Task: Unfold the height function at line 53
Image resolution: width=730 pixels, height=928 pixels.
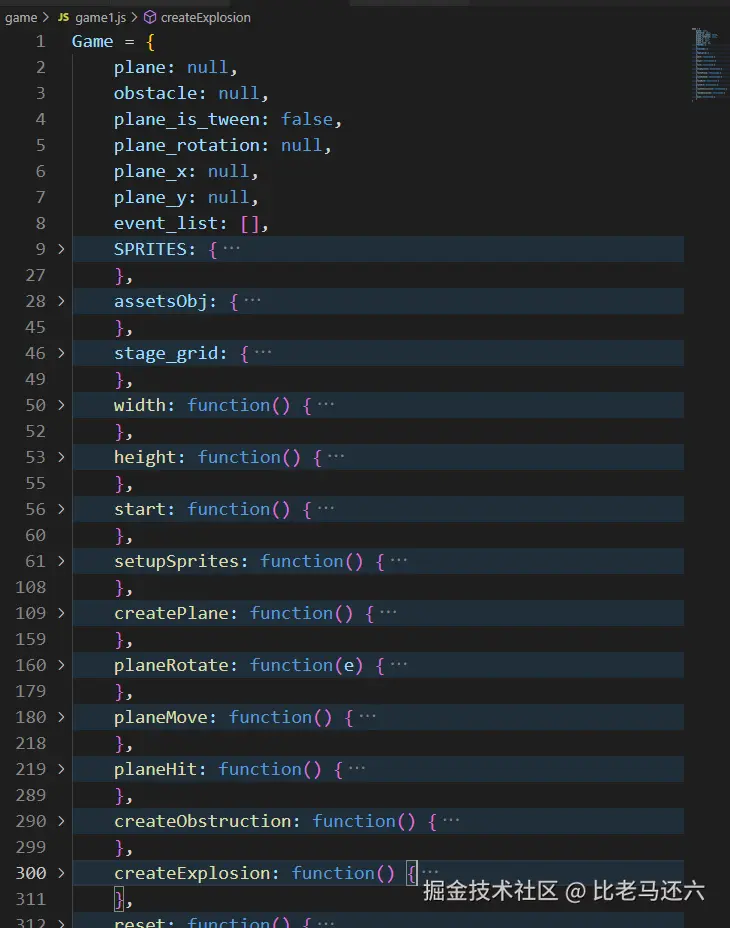Action: point(61,457)
